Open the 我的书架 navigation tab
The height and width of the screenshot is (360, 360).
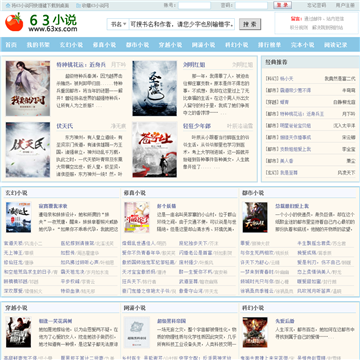(x=38, y=45)
